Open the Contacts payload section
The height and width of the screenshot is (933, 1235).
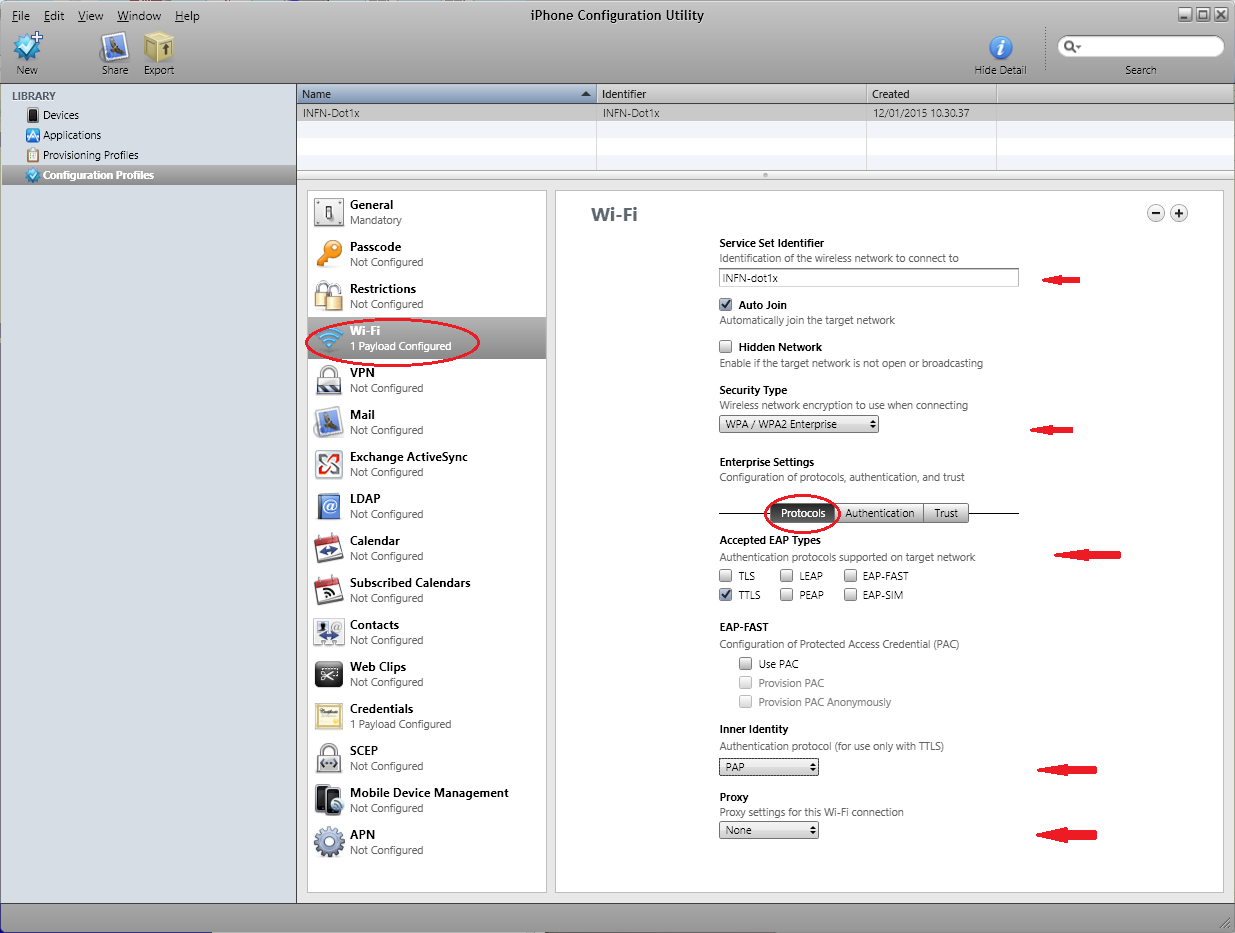tap(427, 632)
